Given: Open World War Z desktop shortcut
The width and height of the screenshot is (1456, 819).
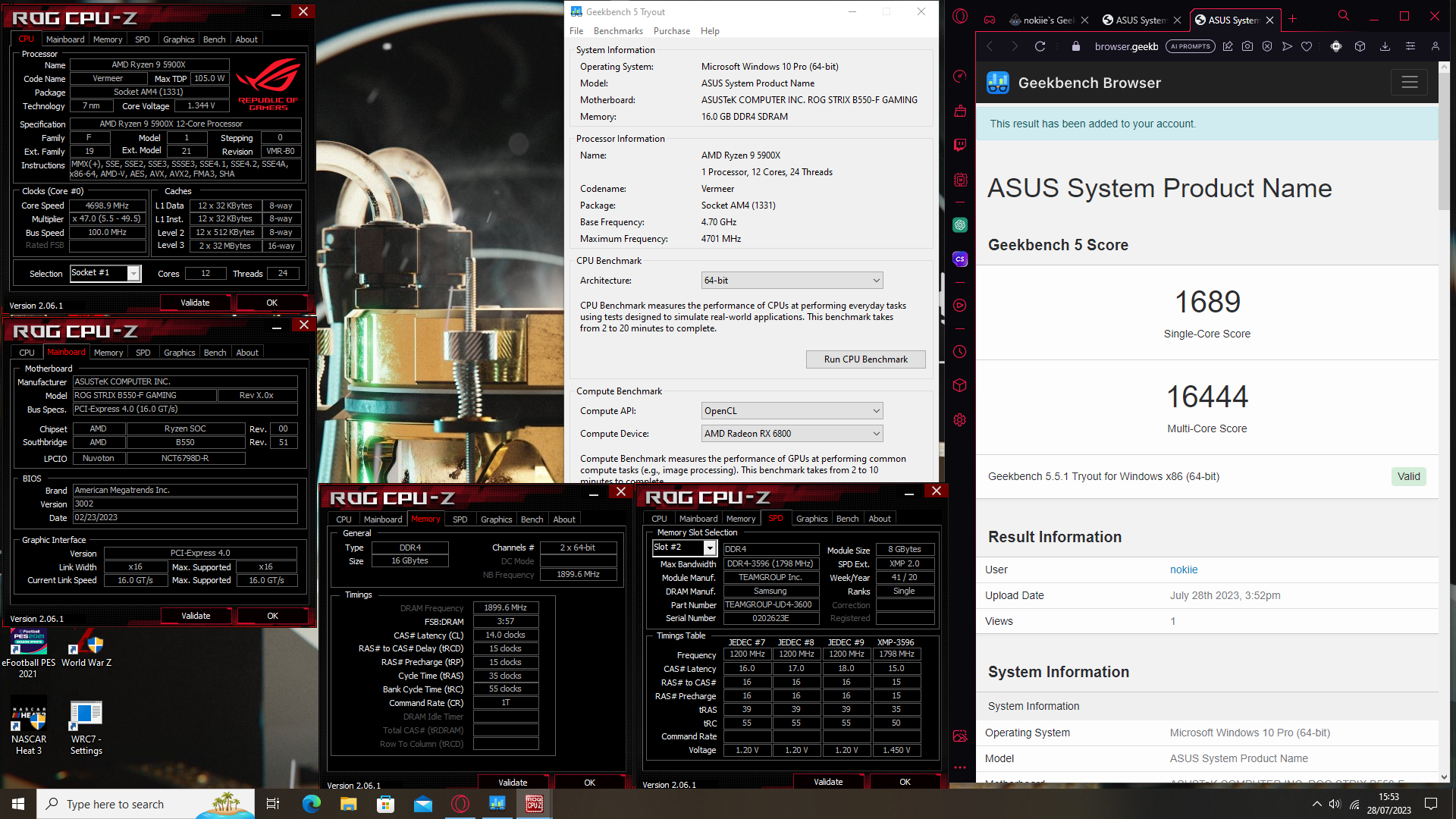Looking at the screenshot, I should click(86, 649).
